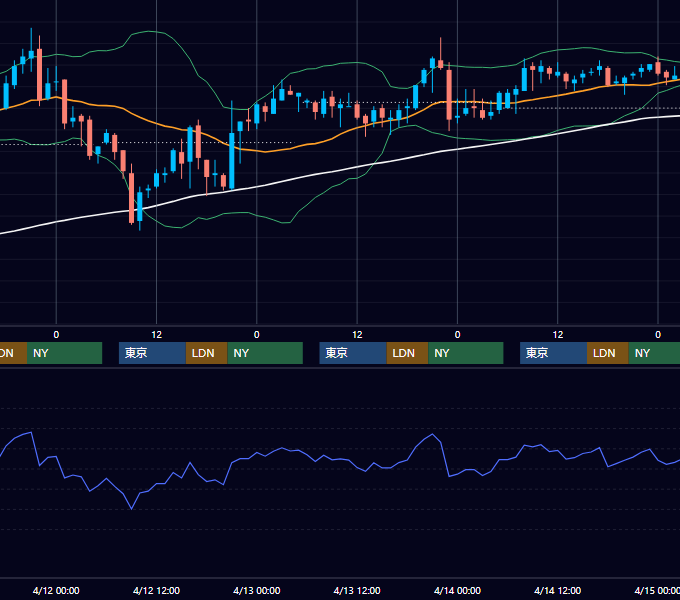
Task: Click the 4/13 00:00 date label
Action: 257,590
